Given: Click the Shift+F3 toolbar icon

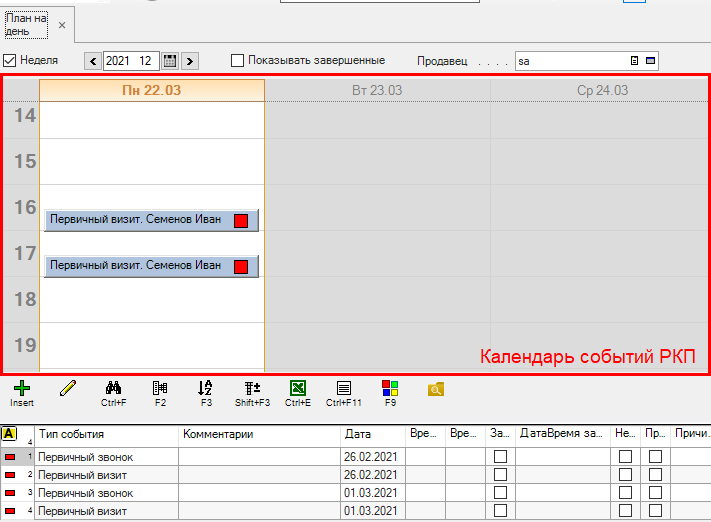Looking at the screenshot, I should (251, 388).
